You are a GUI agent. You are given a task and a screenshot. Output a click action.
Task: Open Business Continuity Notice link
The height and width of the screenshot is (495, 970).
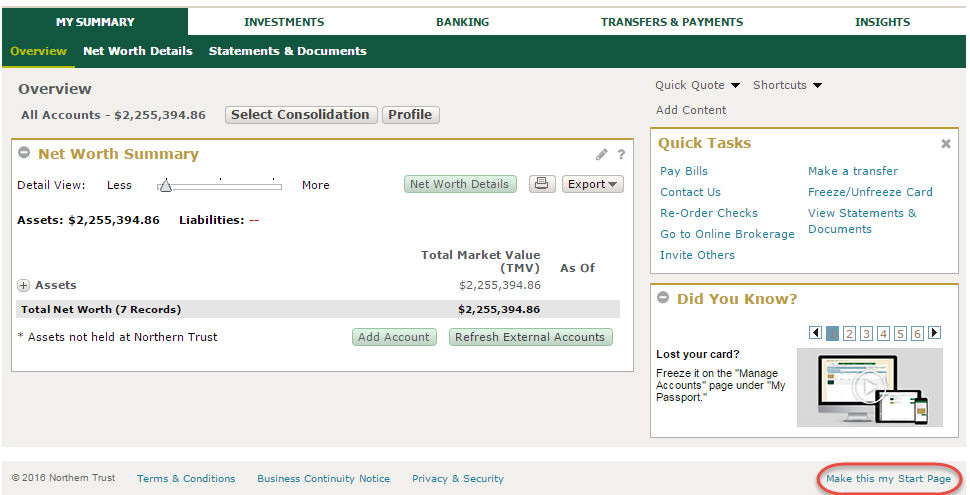pyautogui.click(x=324, y=479)
